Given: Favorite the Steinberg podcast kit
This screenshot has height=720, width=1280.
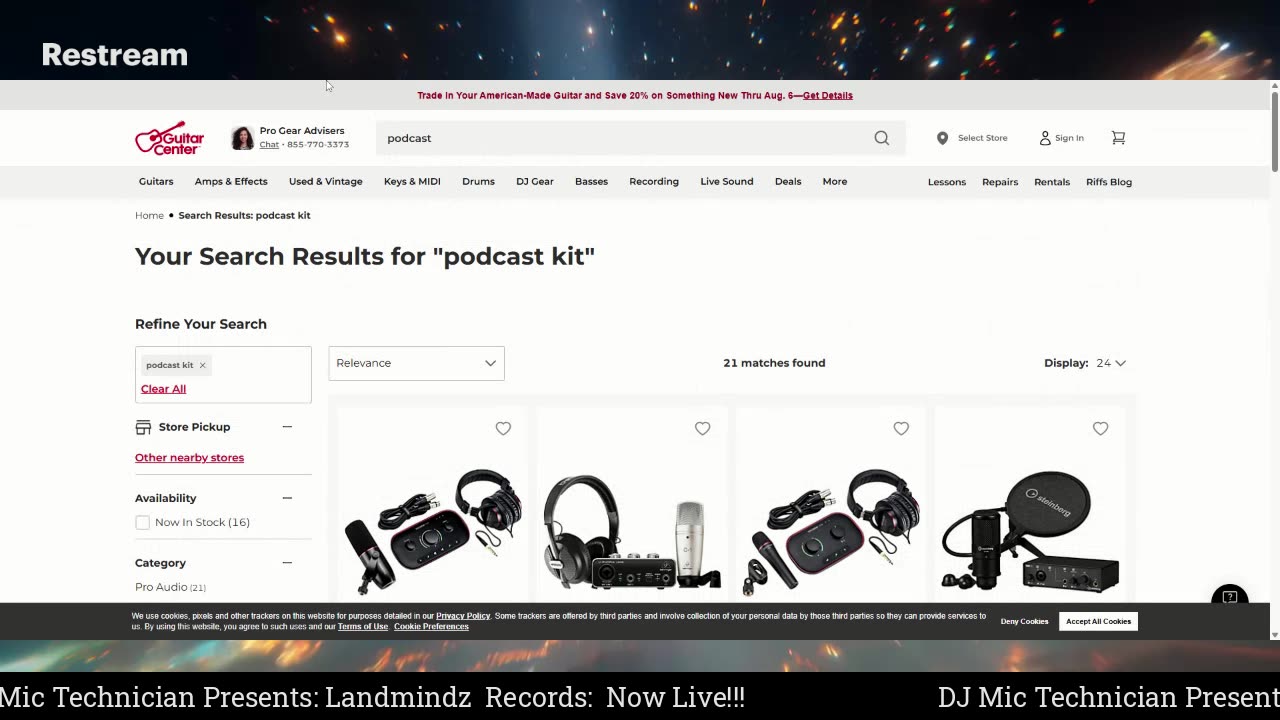Looking at the screenshot, I should click(x=1100, y=428).
